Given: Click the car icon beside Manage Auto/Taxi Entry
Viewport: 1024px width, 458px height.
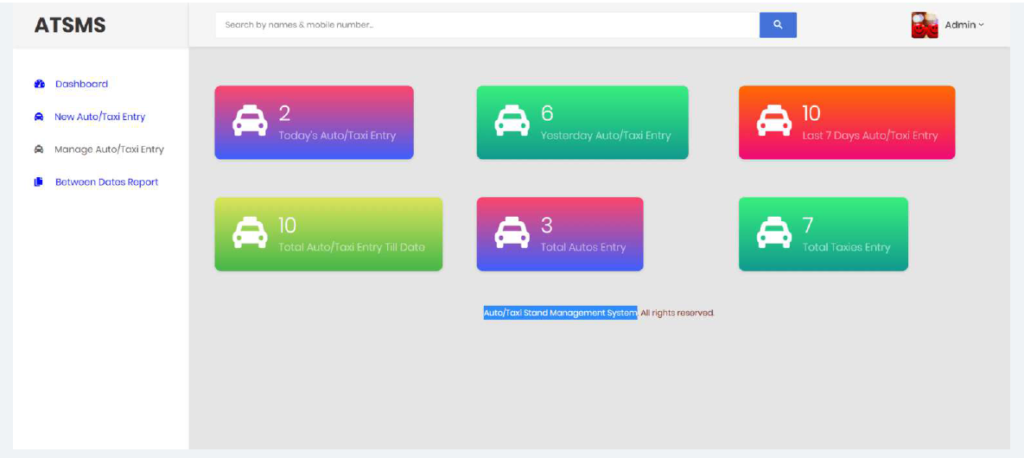Looking at the screenshot, I should [39, 150].
